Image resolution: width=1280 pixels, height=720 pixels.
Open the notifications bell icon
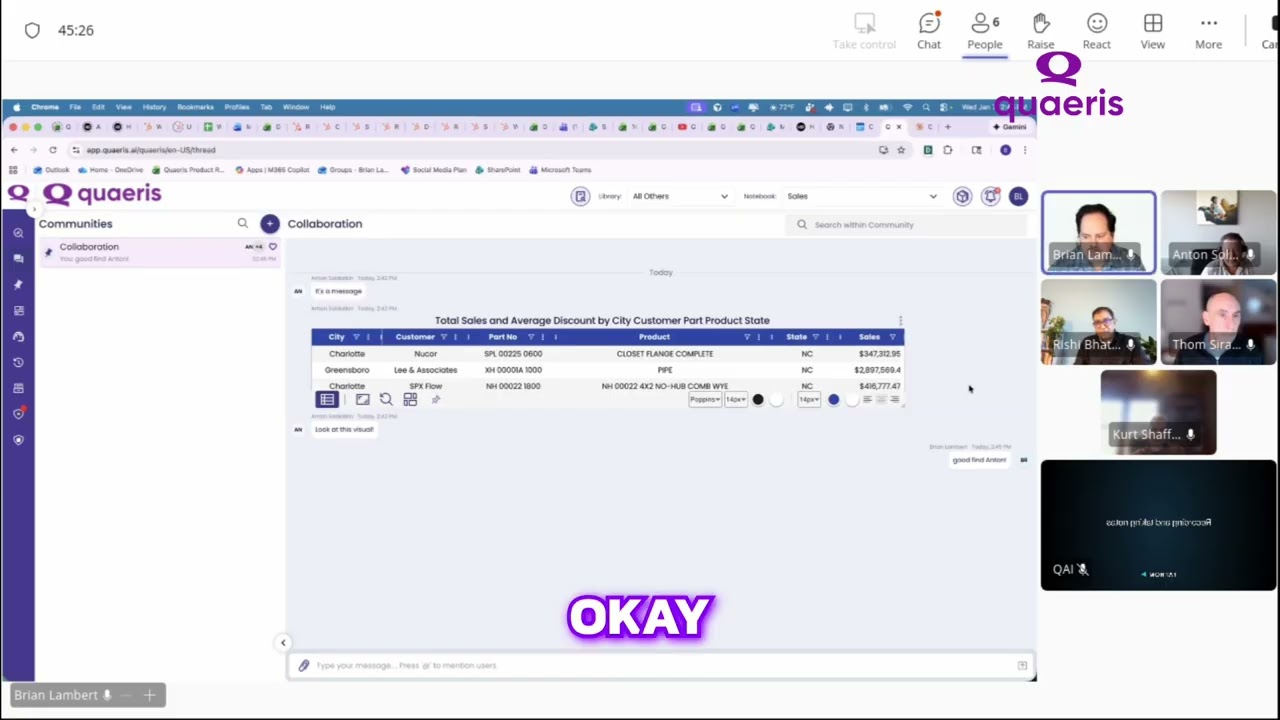(990, 196)
